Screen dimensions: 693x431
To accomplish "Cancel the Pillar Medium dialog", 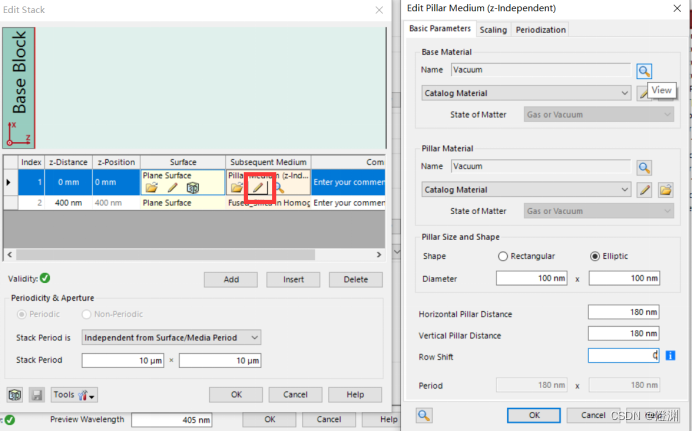I will pos(593,415).
